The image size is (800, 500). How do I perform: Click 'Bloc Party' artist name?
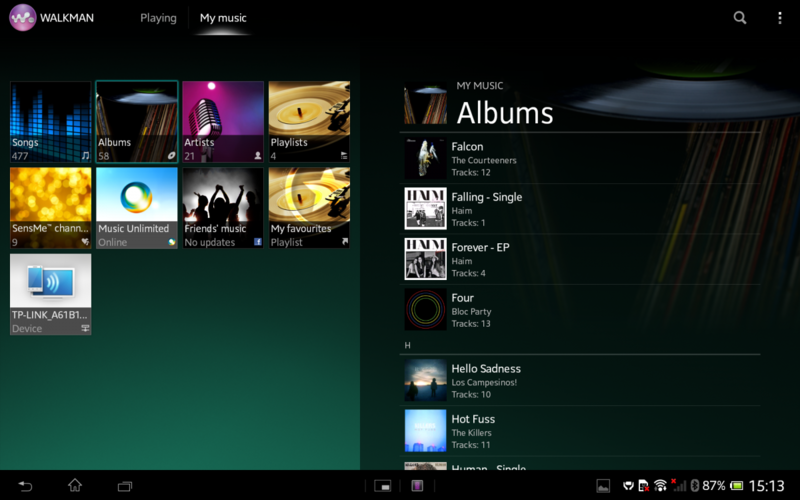(x=471, y=312)
